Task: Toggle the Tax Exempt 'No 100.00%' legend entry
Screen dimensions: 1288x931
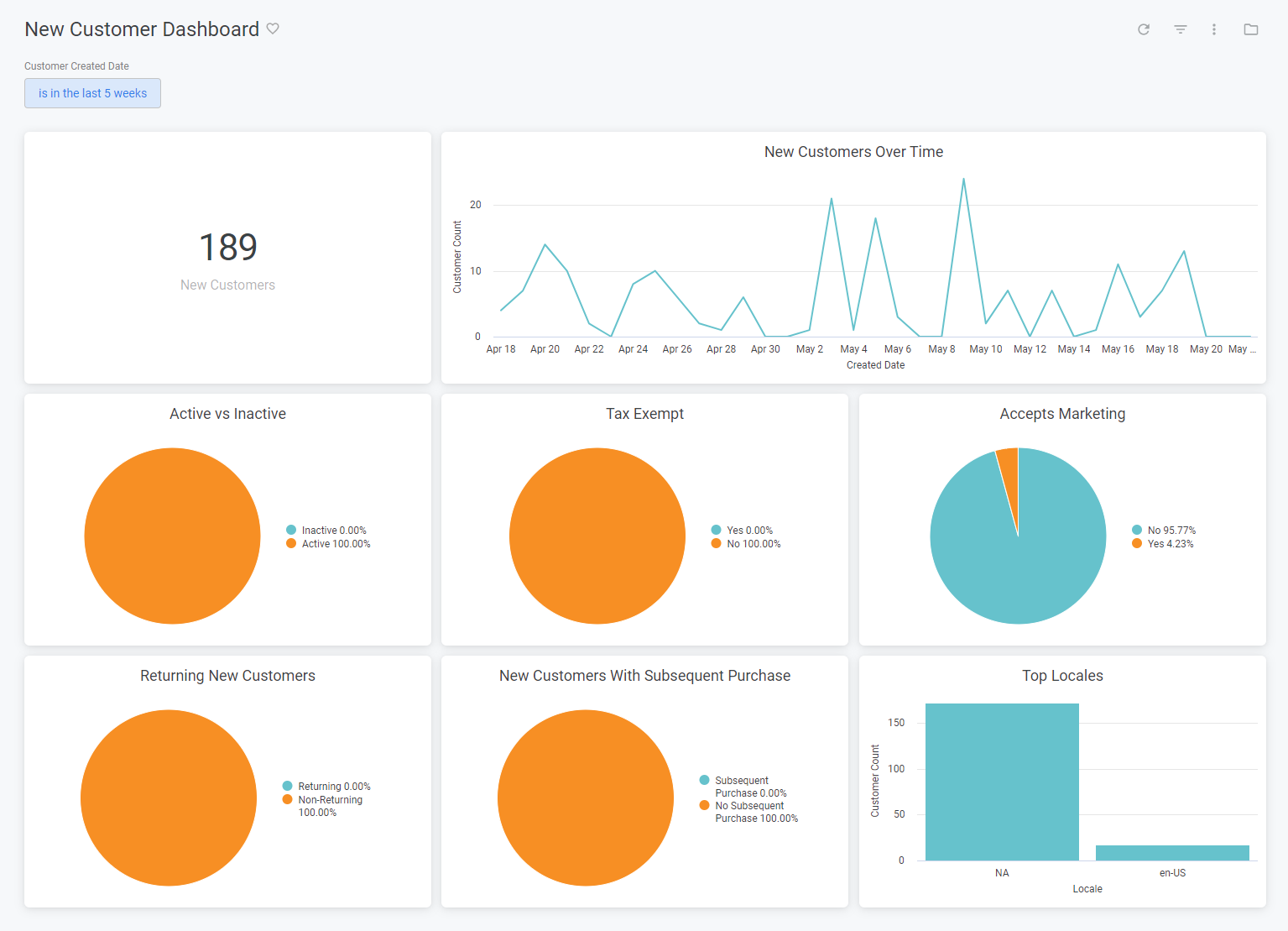Action: (746, 543)
